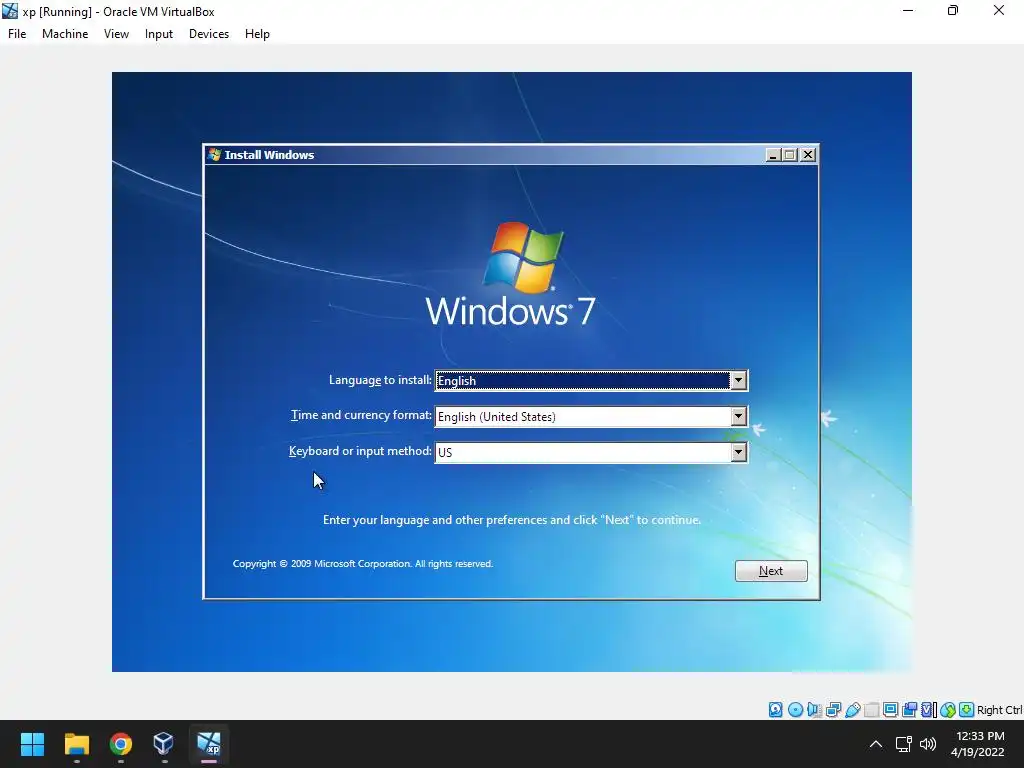Open the File menu

click(x=17, y=34)
